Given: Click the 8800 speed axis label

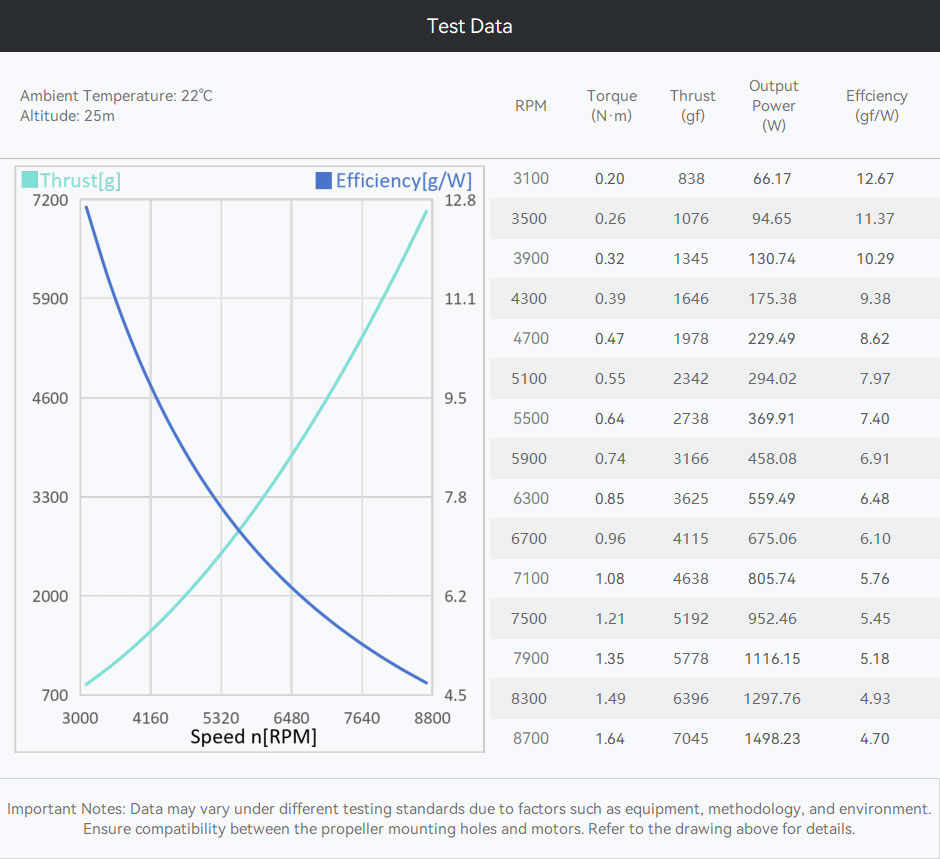Looking at the screenshot, I should click(x=432, y=718).
